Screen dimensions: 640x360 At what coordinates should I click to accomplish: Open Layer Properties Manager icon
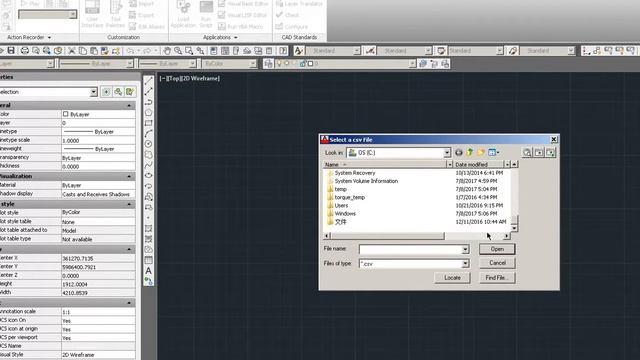click(x=268, y=64)
